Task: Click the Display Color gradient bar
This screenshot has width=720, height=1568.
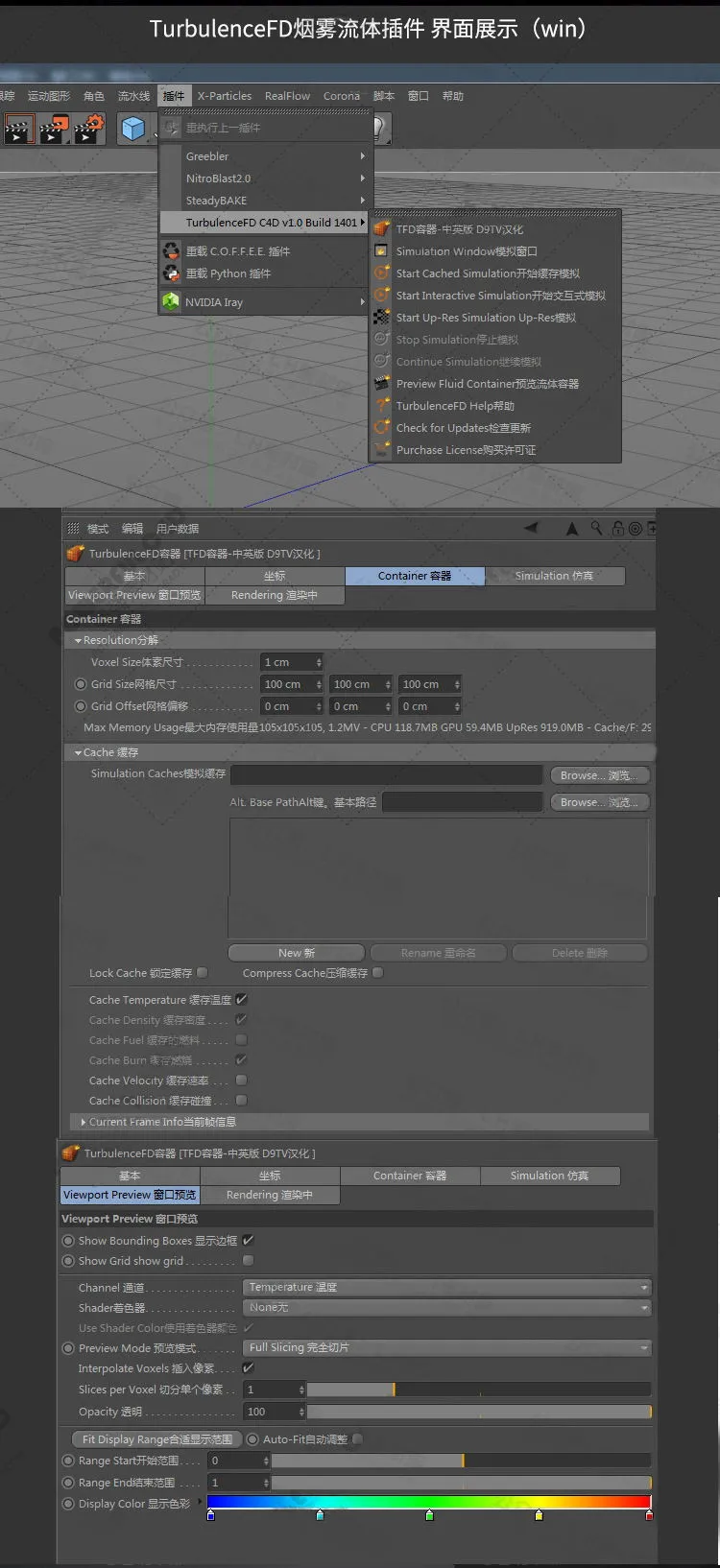Action: [x=428, y=1503]
